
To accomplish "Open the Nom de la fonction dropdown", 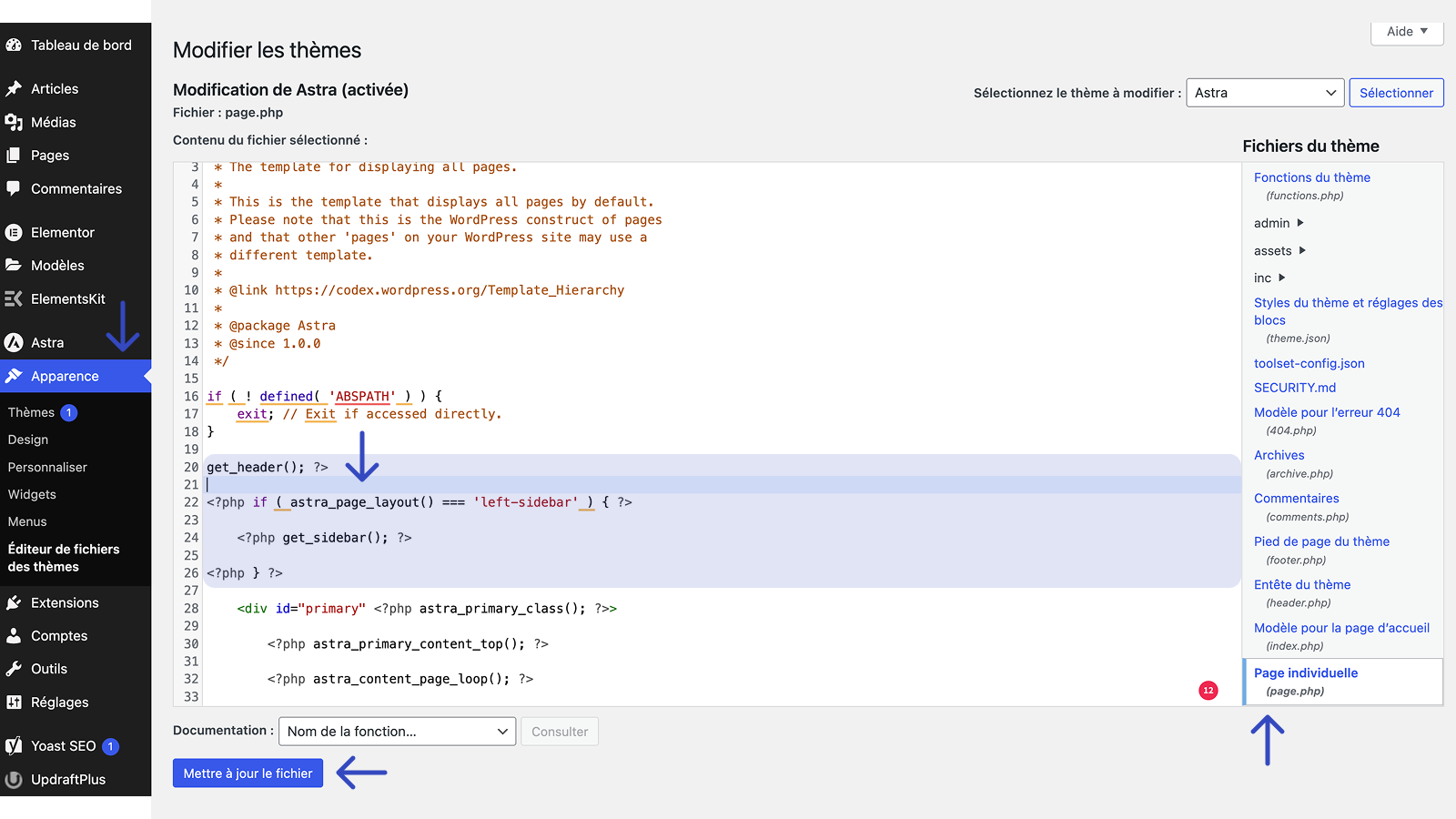I will tap(397, 732).
